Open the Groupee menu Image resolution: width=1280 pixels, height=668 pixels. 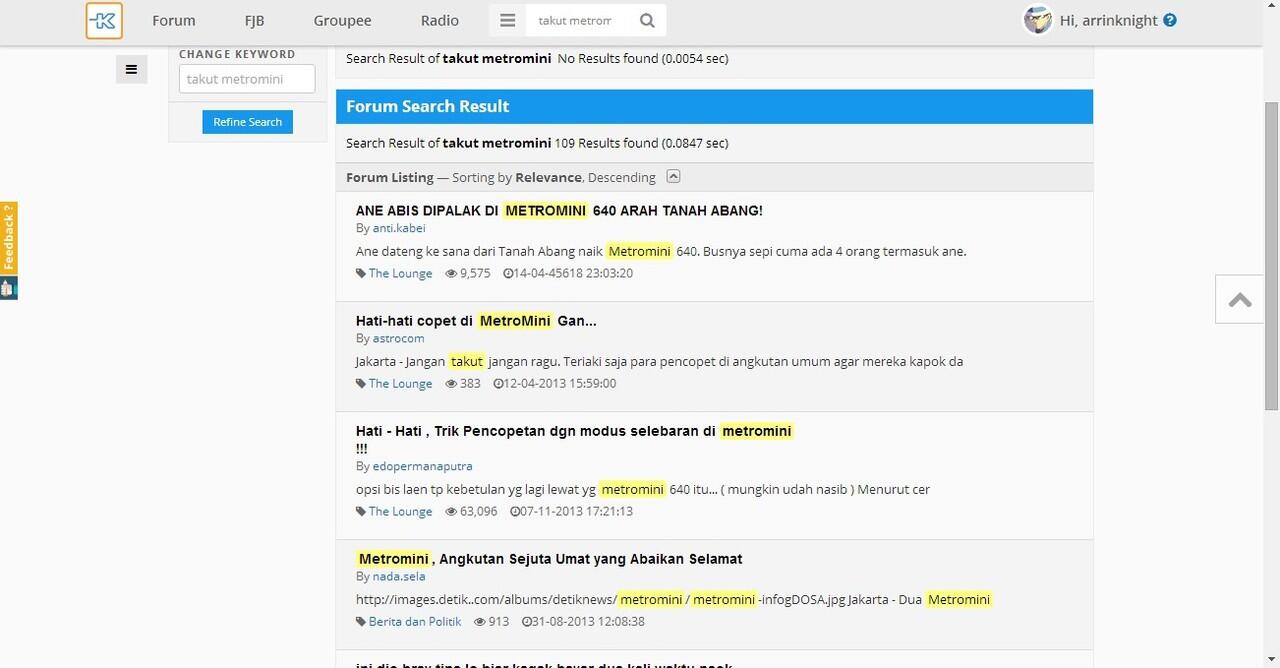point(342,20)
